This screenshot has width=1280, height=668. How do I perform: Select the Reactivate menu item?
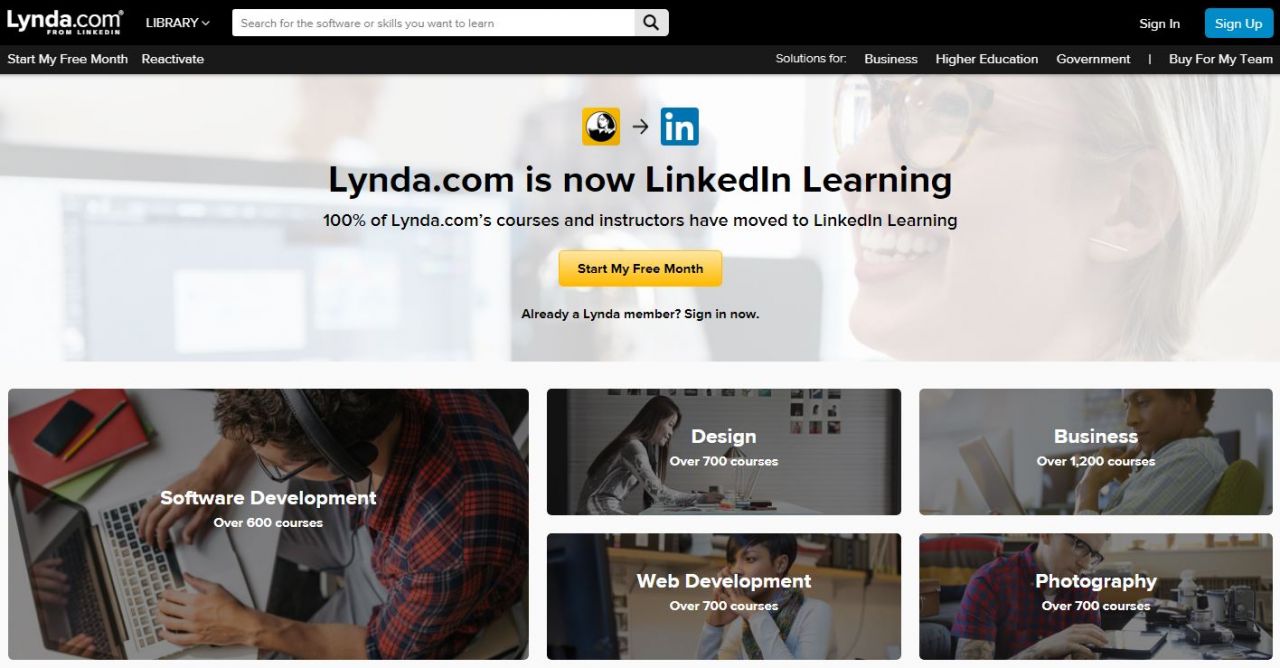click(173, 59)
